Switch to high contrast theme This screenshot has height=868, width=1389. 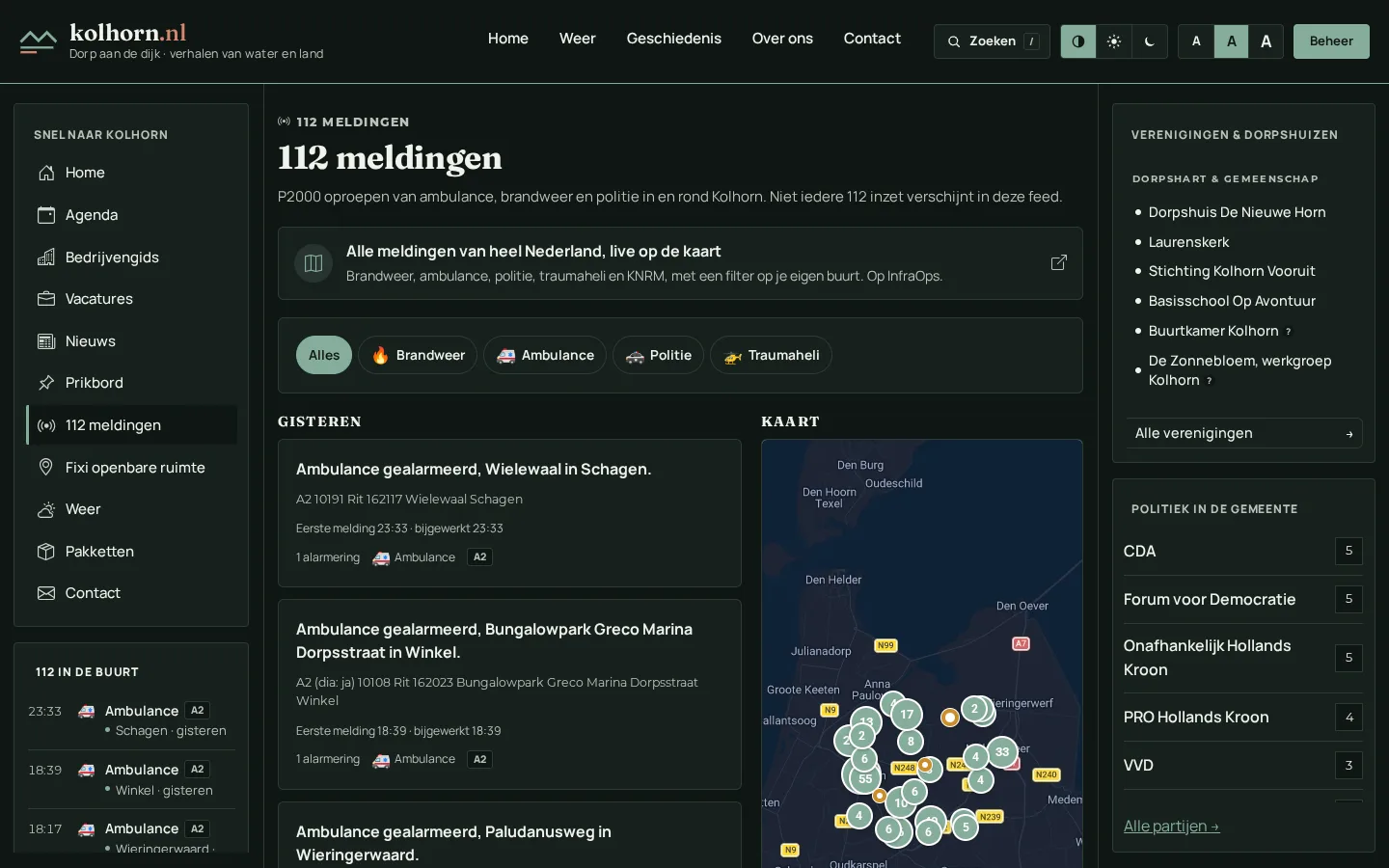coord(1078,41)
